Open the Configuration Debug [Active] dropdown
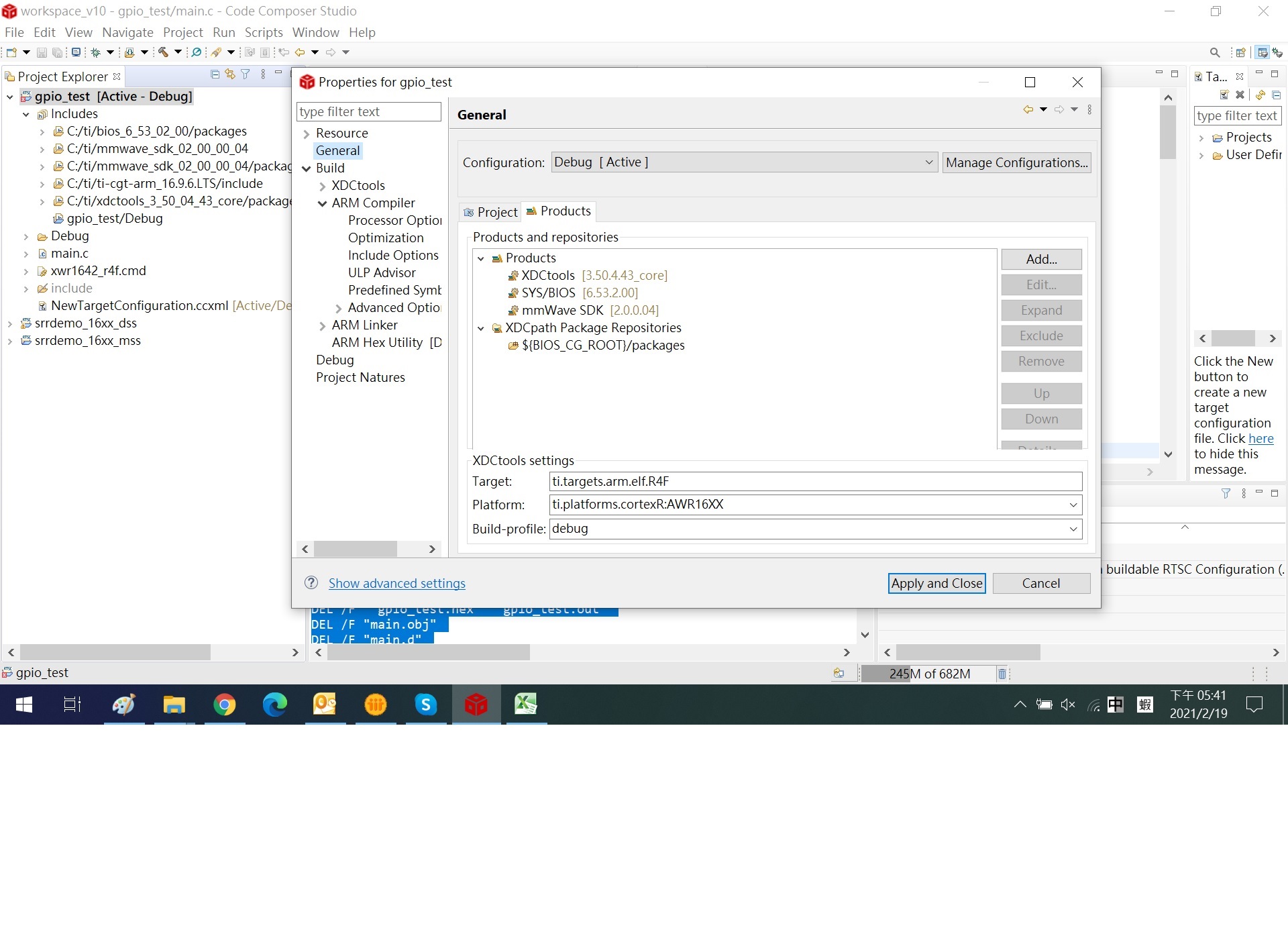1288x934 pixels. 929,162
